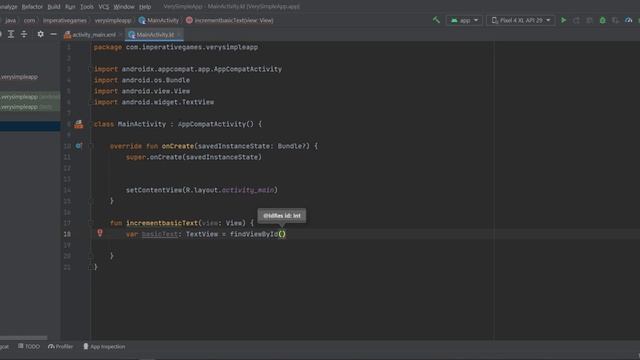The image size is (640, 360).
Task: Click the override gutter icon beside onCreate
Action: pos(79,146)
